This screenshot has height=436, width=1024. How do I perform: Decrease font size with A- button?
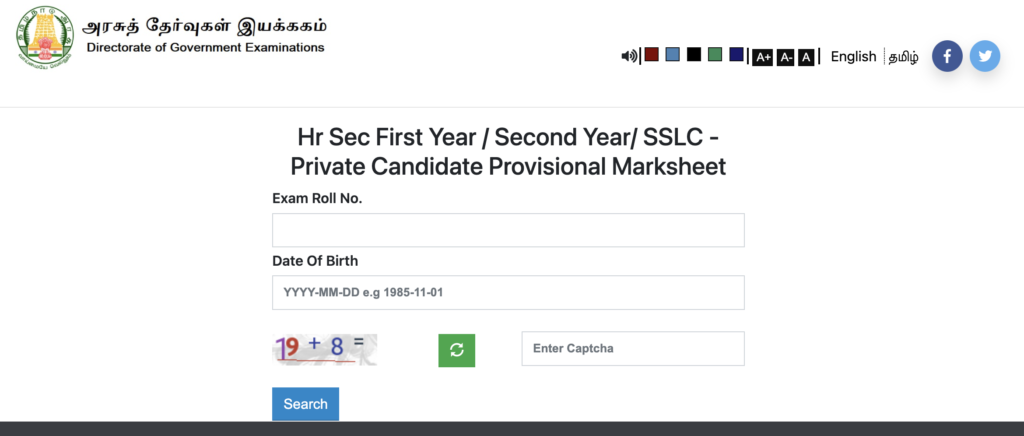click(786, 57)
